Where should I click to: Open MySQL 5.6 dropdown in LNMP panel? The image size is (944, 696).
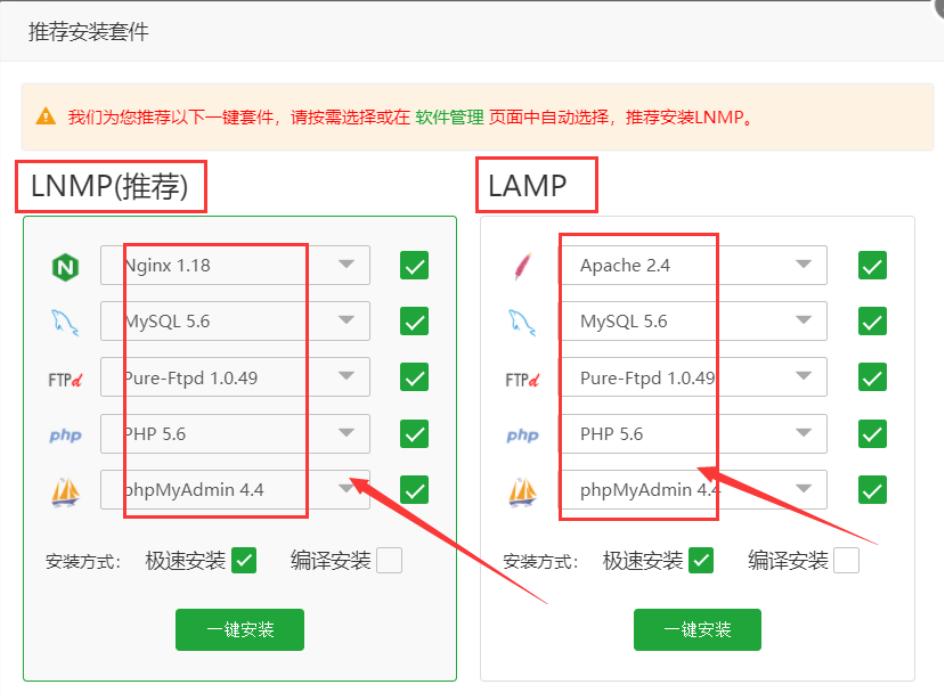tap(235, 321)
